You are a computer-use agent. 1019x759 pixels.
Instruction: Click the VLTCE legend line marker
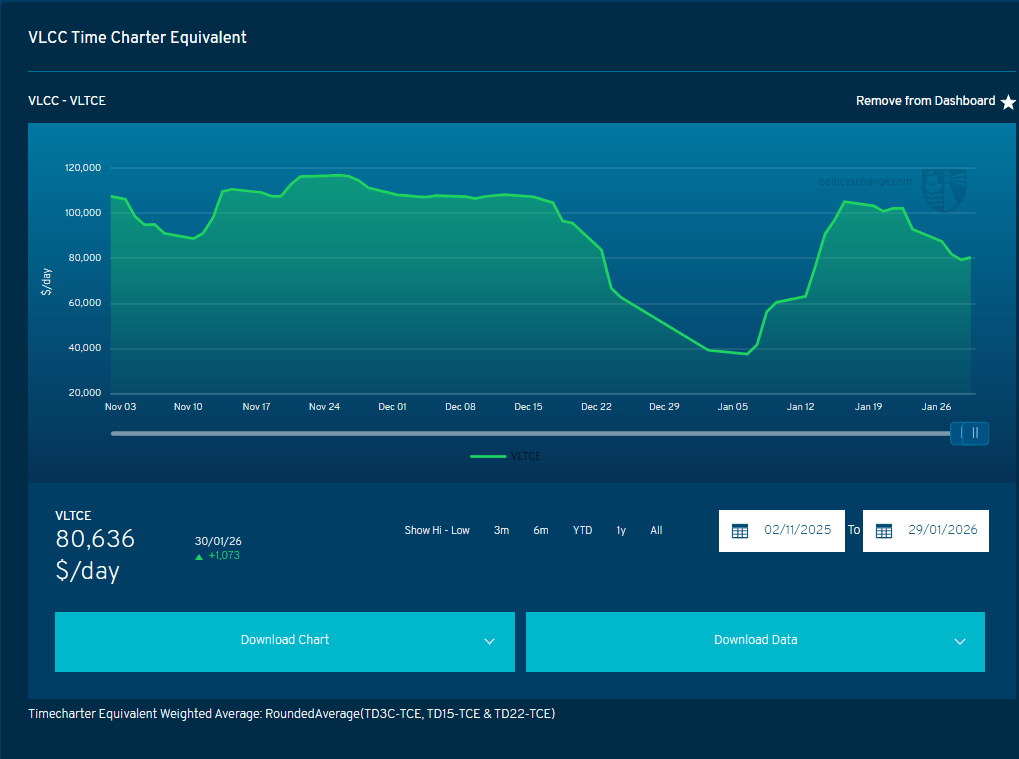tap(488, 456)
